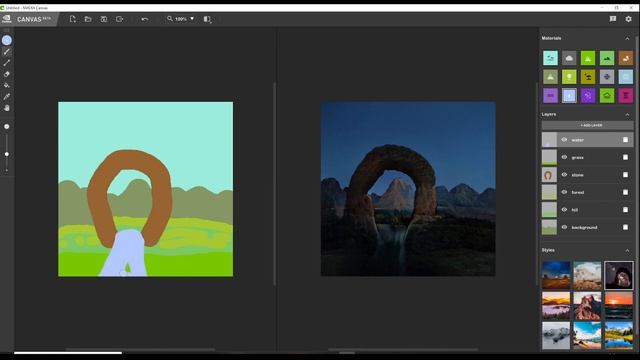
Task: Open the 100% zoom dropdown
Action: (181, 19)
